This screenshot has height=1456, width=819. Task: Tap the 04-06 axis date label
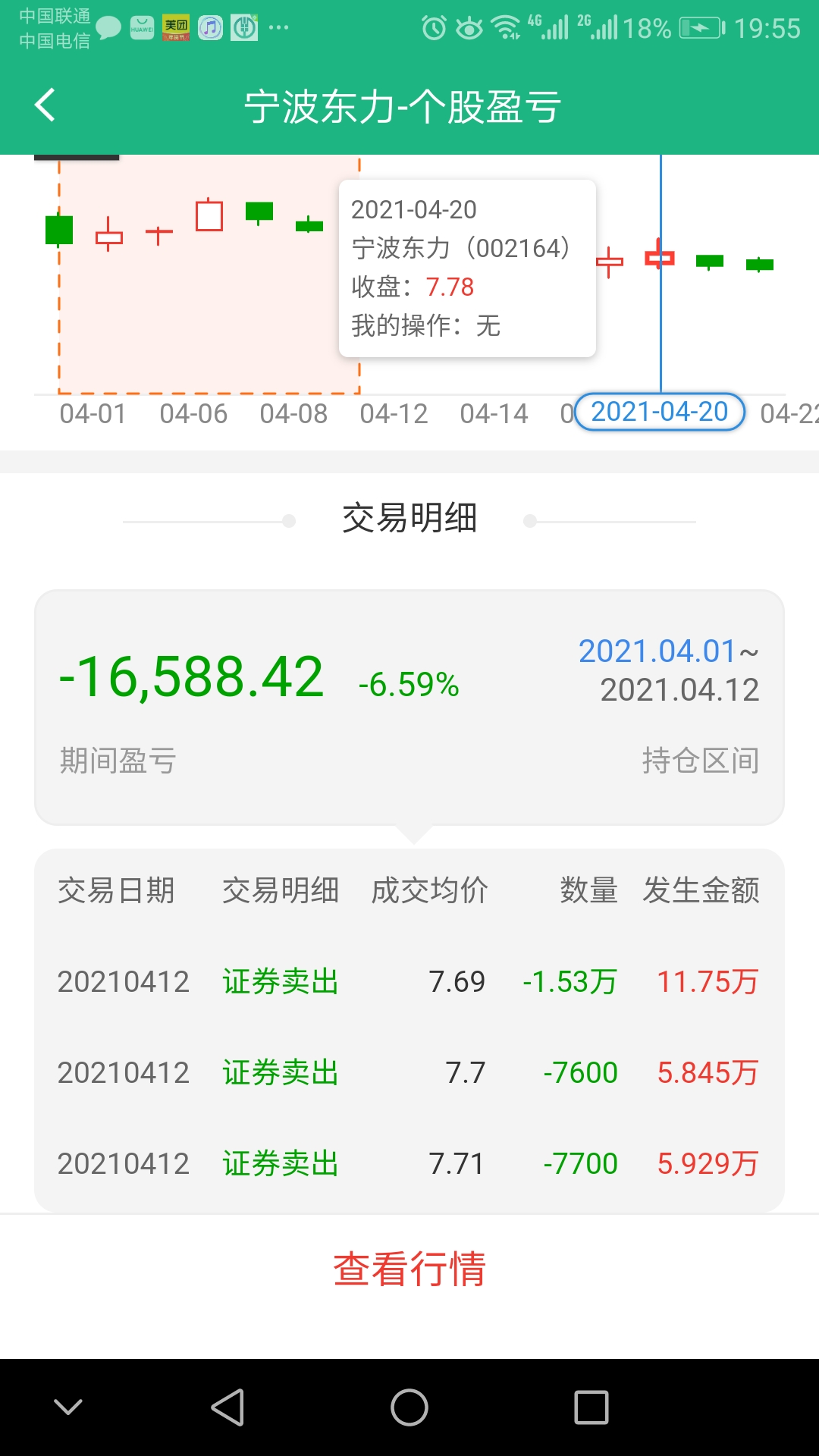[193, 414]
